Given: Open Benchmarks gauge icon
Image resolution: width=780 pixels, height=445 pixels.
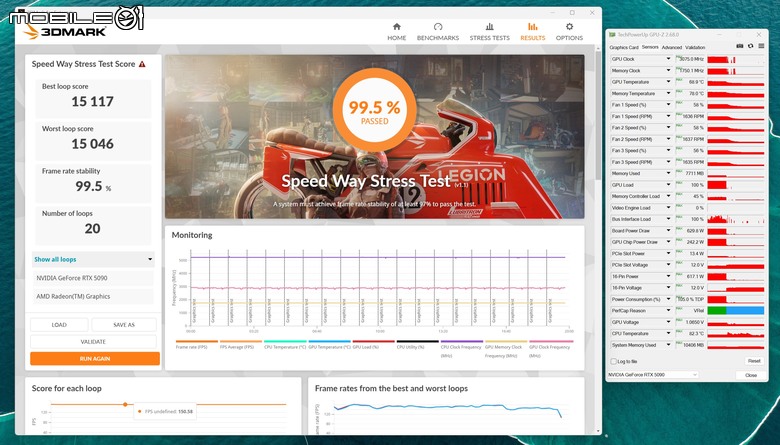Looking at the screenshot, I should coord(438,27).
